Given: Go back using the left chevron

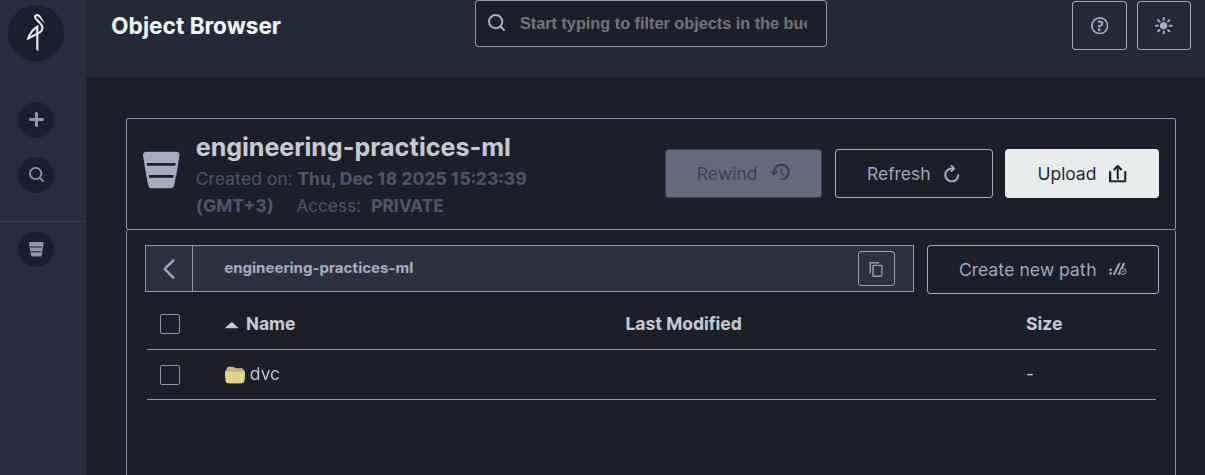Looking at the screenshot, I should pos(169,269).
